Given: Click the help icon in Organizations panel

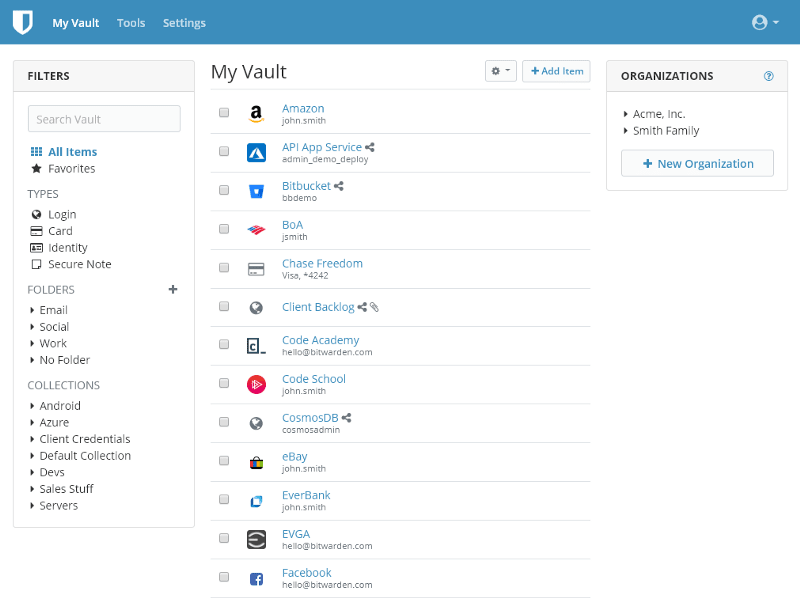Looking at the screenshot, I should (x=768, y=75).
